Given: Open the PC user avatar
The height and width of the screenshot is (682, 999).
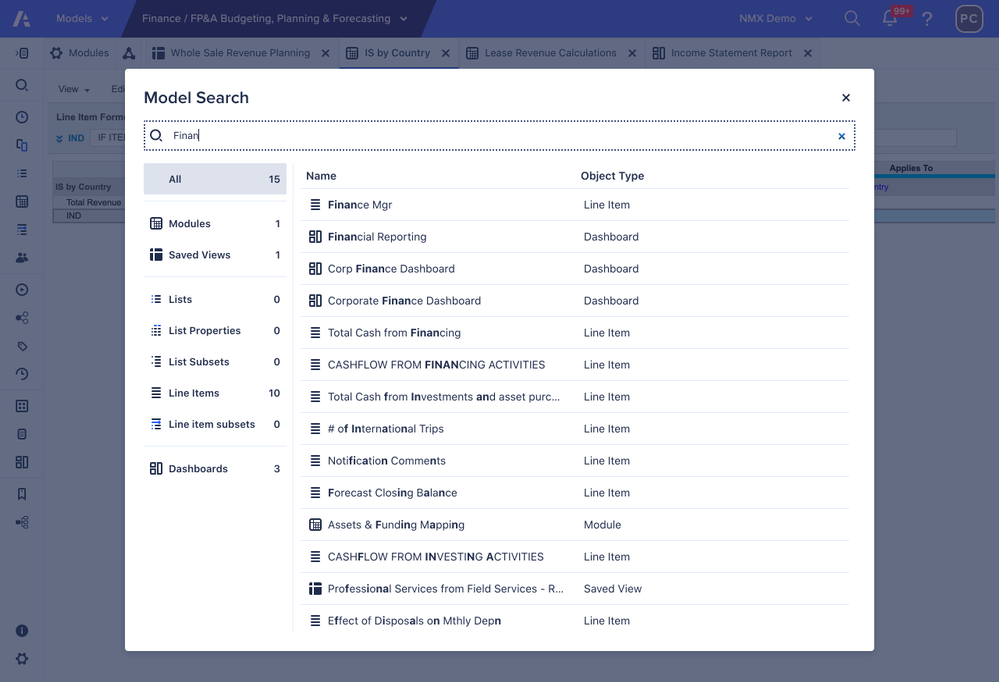Looking at the screenshot, I should [968, 18].
